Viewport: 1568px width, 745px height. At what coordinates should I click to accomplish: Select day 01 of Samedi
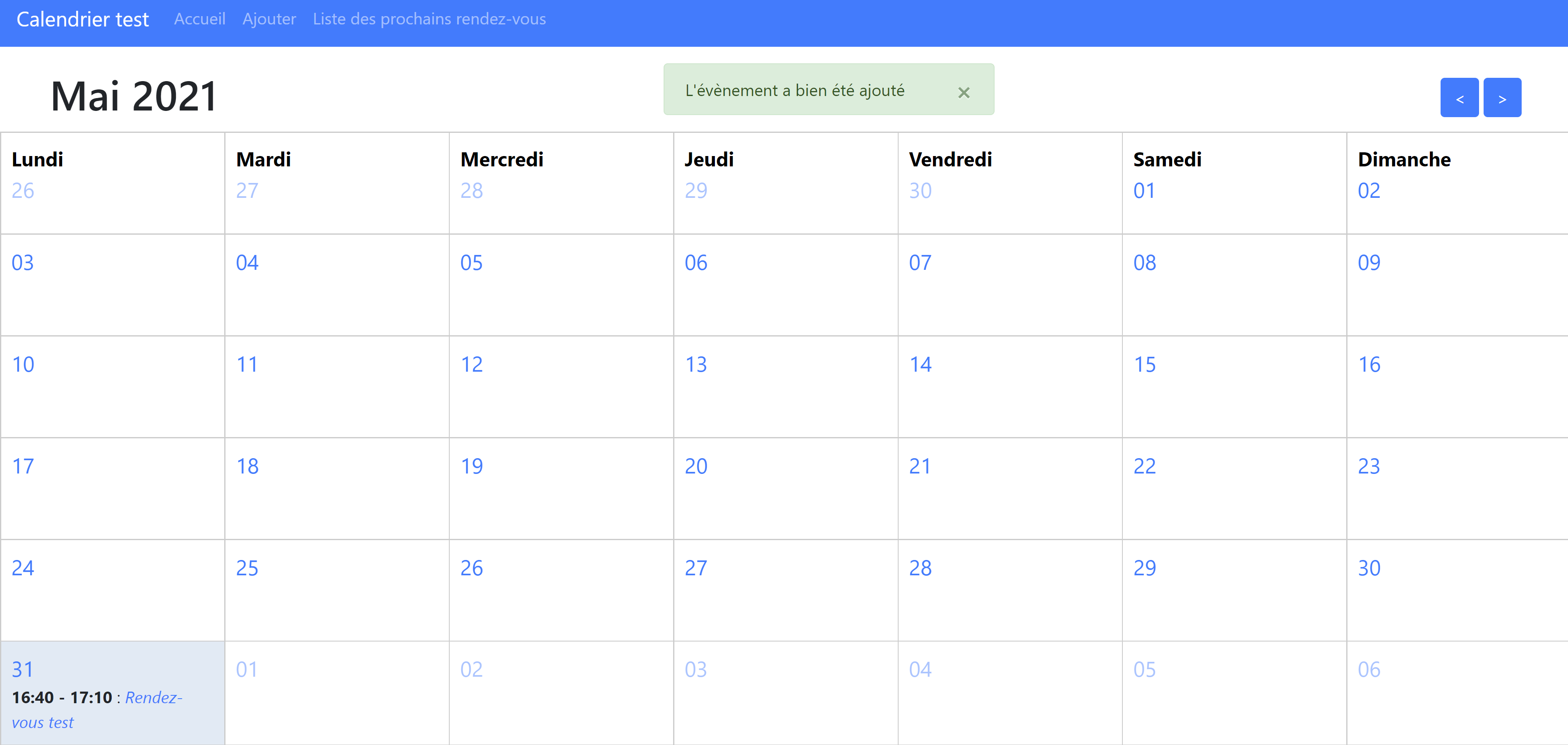pyautogui.click(x=1145, y=190)
